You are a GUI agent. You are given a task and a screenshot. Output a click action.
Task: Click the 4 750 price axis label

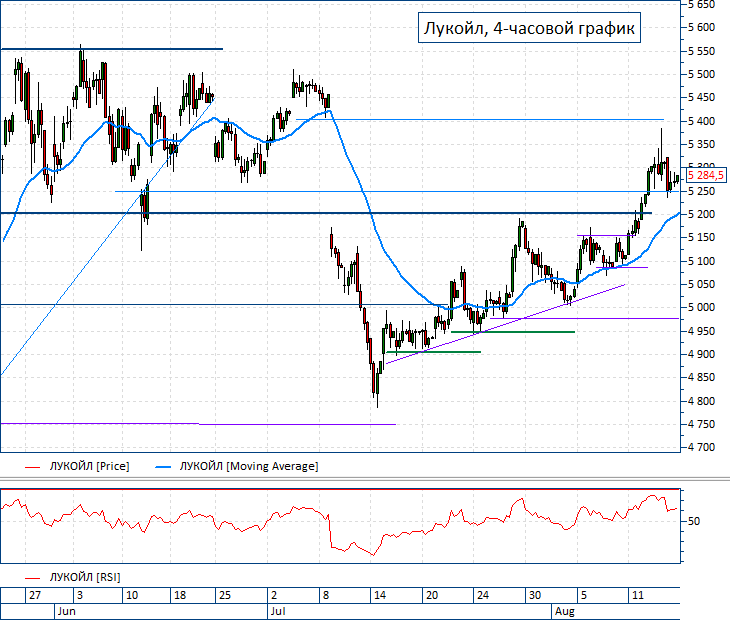click(x=701, y=425)
